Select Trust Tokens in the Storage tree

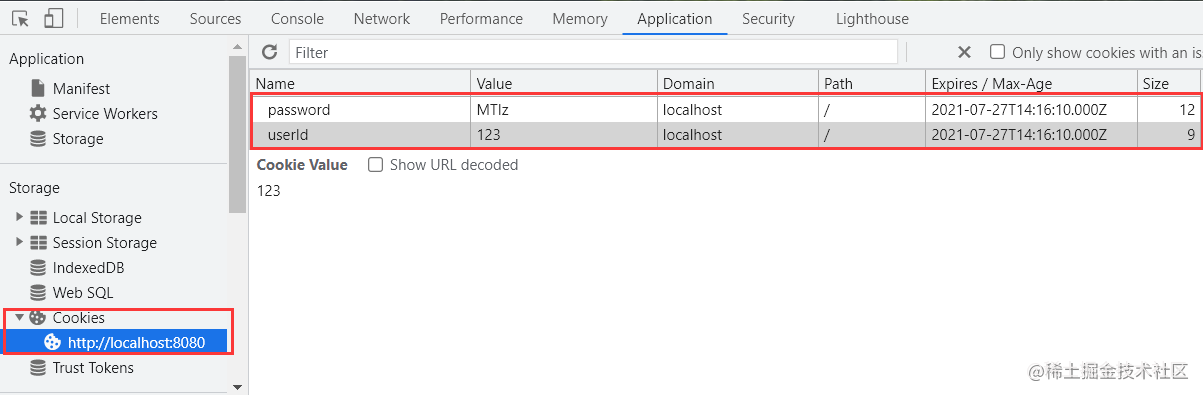click(93, 367)
